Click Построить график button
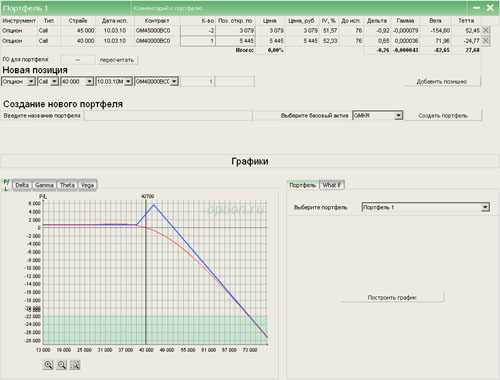Viewport: 500px width, 380px height. (x=392, y=297)
